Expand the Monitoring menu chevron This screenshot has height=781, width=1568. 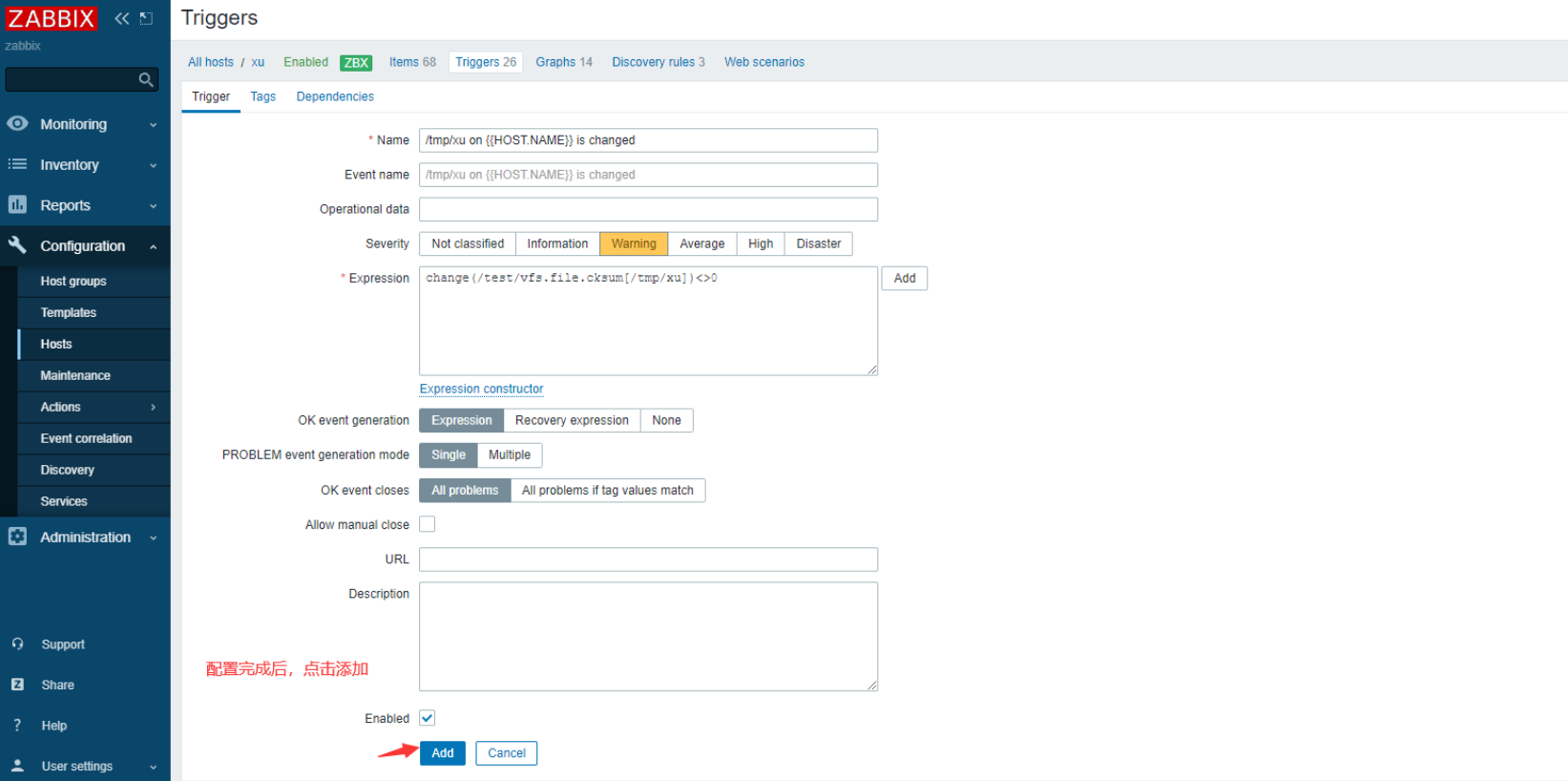[x=153, y=125]
